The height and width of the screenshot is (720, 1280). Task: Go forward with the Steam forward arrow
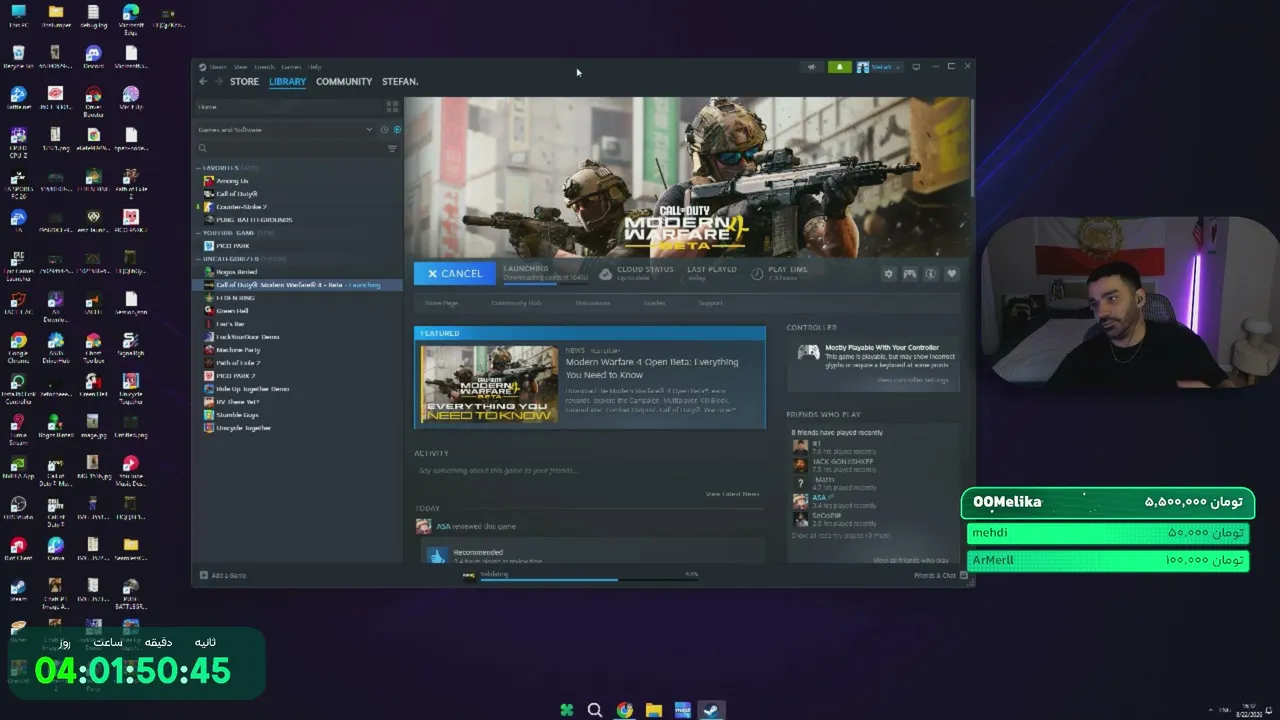coord(219,82)
